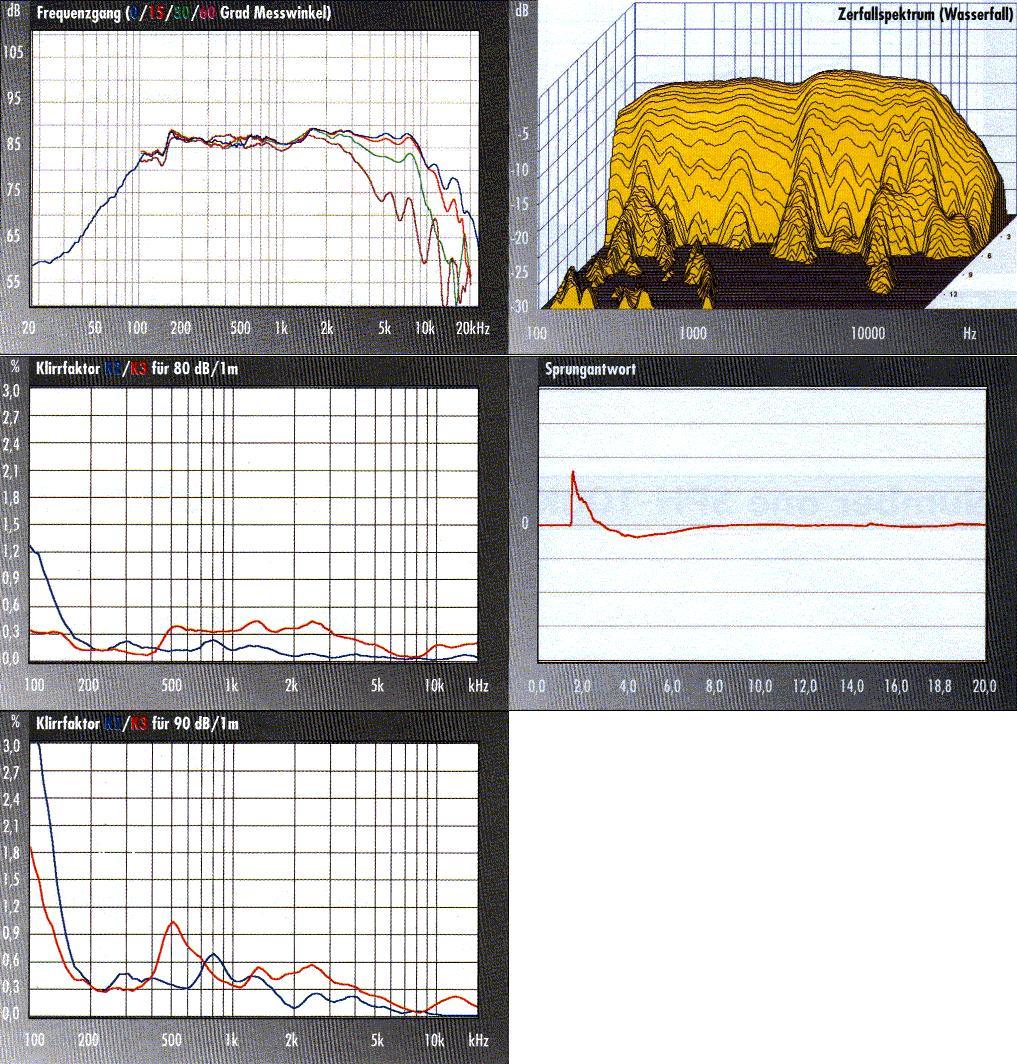Click the 95 label on Frequenzgang dB axis
This screenshot has height=1064, width=1017.
(x=14, y=98)
